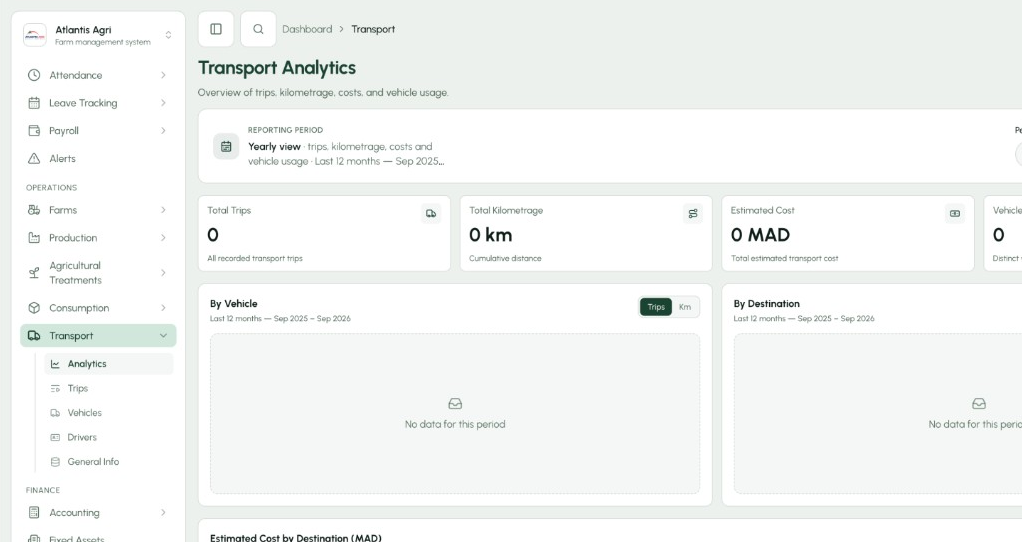Open the Drivers submenu item

point(109,437)
